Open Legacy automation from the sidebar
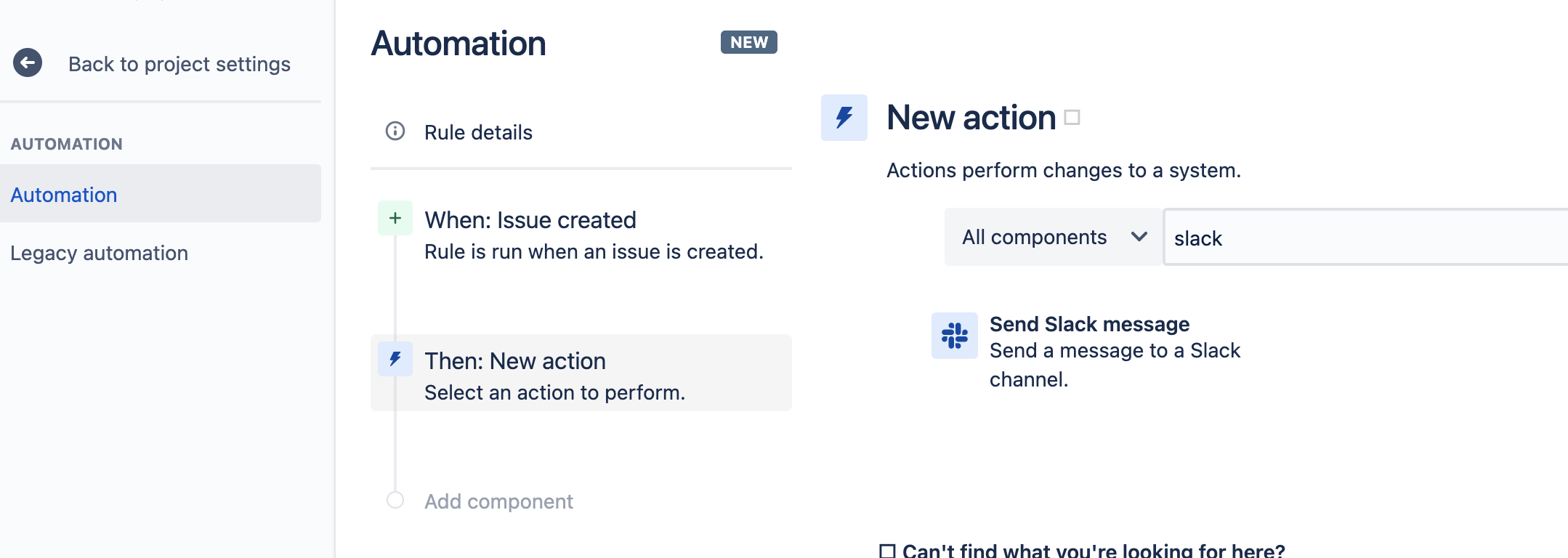This screenshot has height=558, width=1568. pos(99,253)
